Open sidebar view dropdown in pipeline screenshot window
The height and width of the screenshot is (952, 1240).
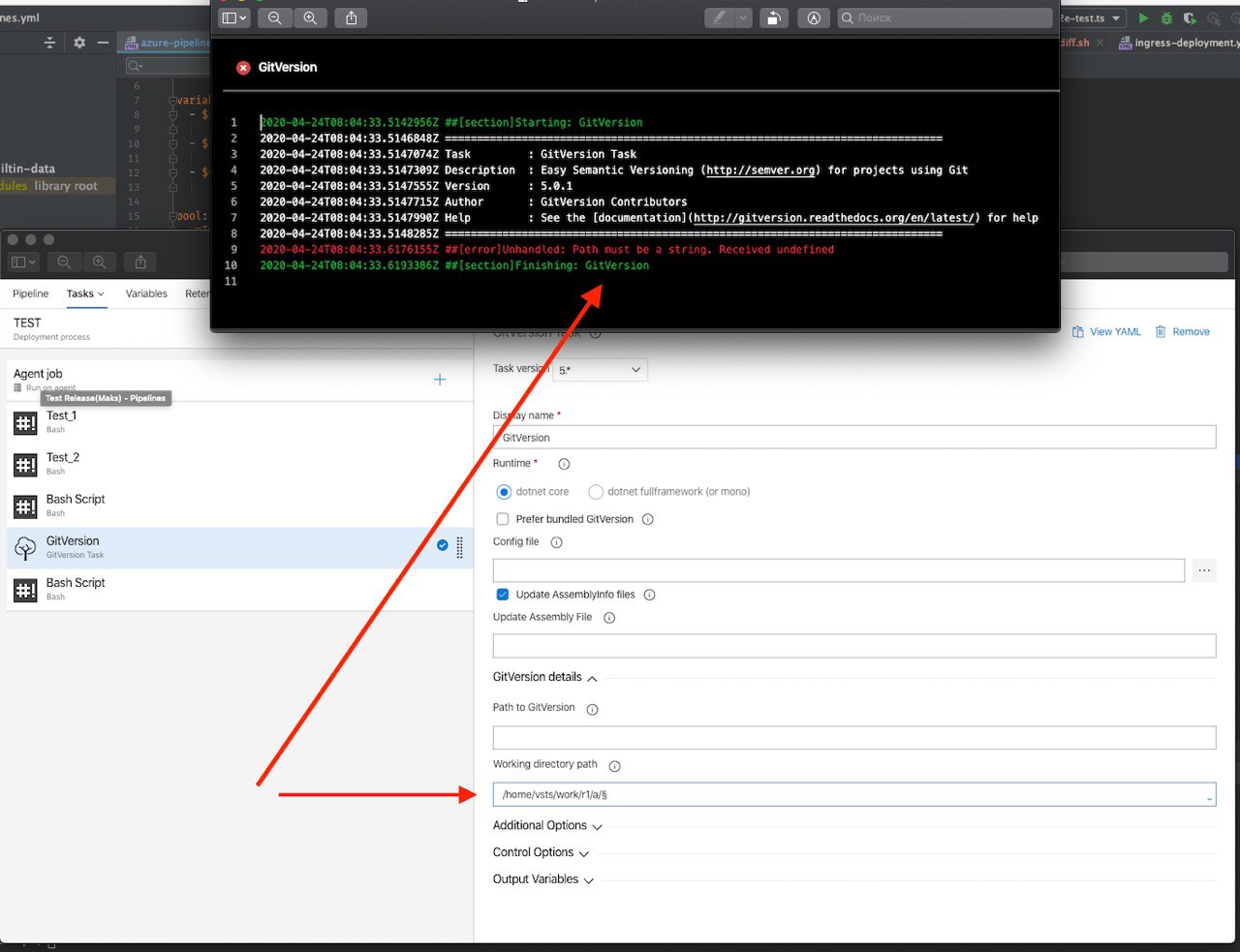[23, 261]
